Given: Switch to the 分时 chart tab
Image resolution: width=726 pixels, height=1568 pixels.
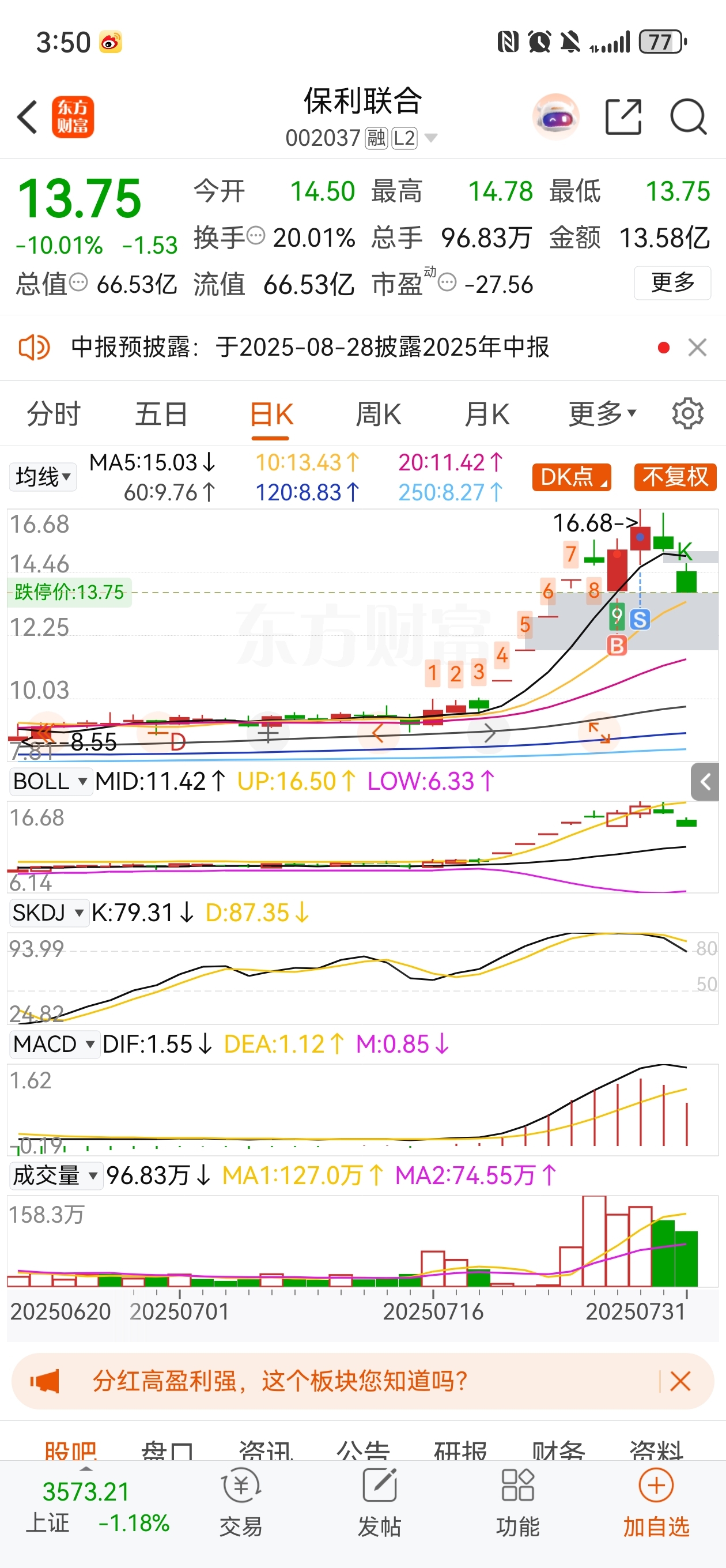Looking at the screenshot, I should tap(54, 414).
